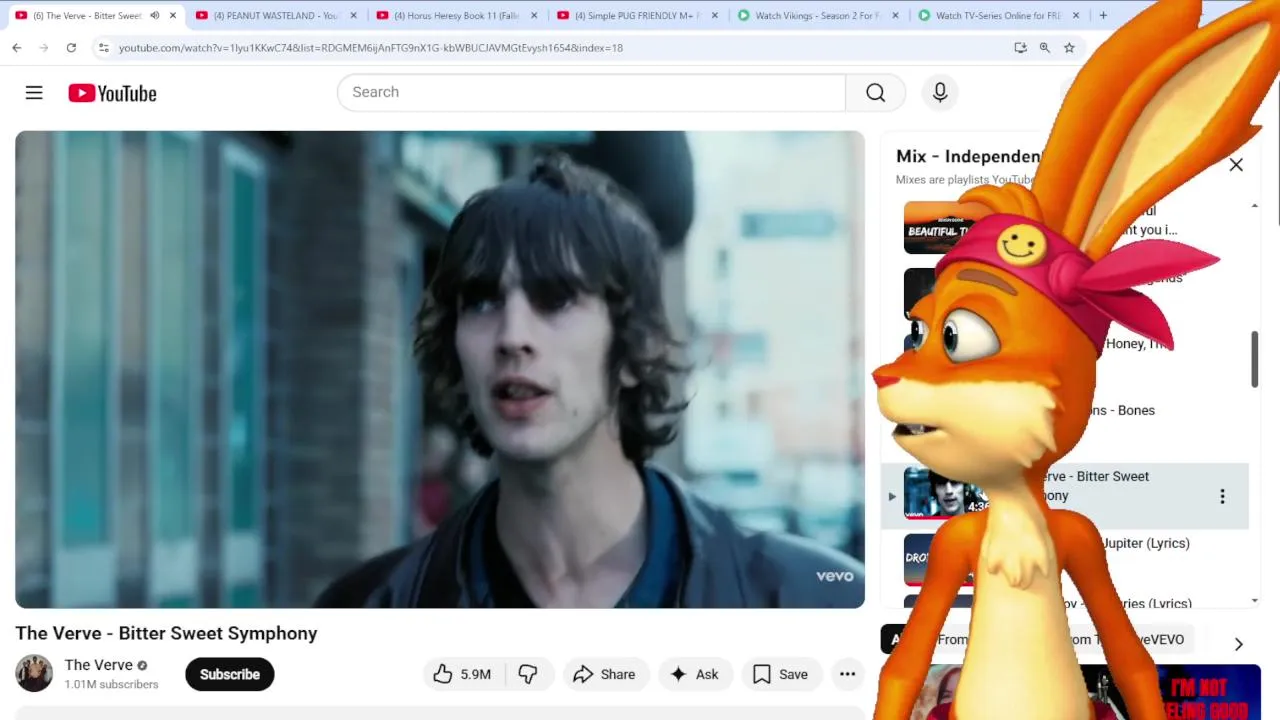
Task: Save the video to a playlist
Action: pyautogui.click(x=780, y=674)
